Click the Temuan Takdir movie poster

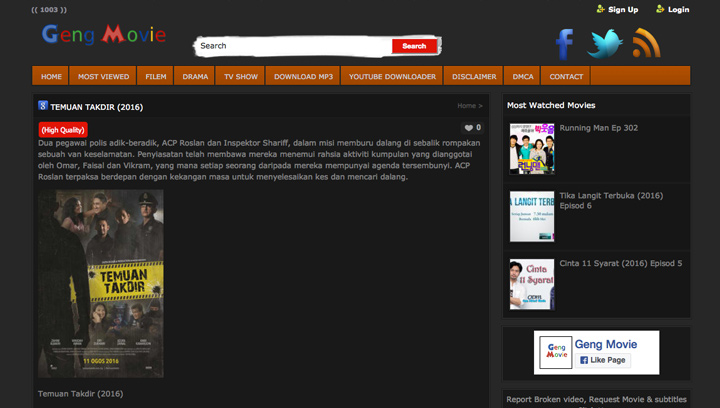pyautogui.click(x=101, y=283)
